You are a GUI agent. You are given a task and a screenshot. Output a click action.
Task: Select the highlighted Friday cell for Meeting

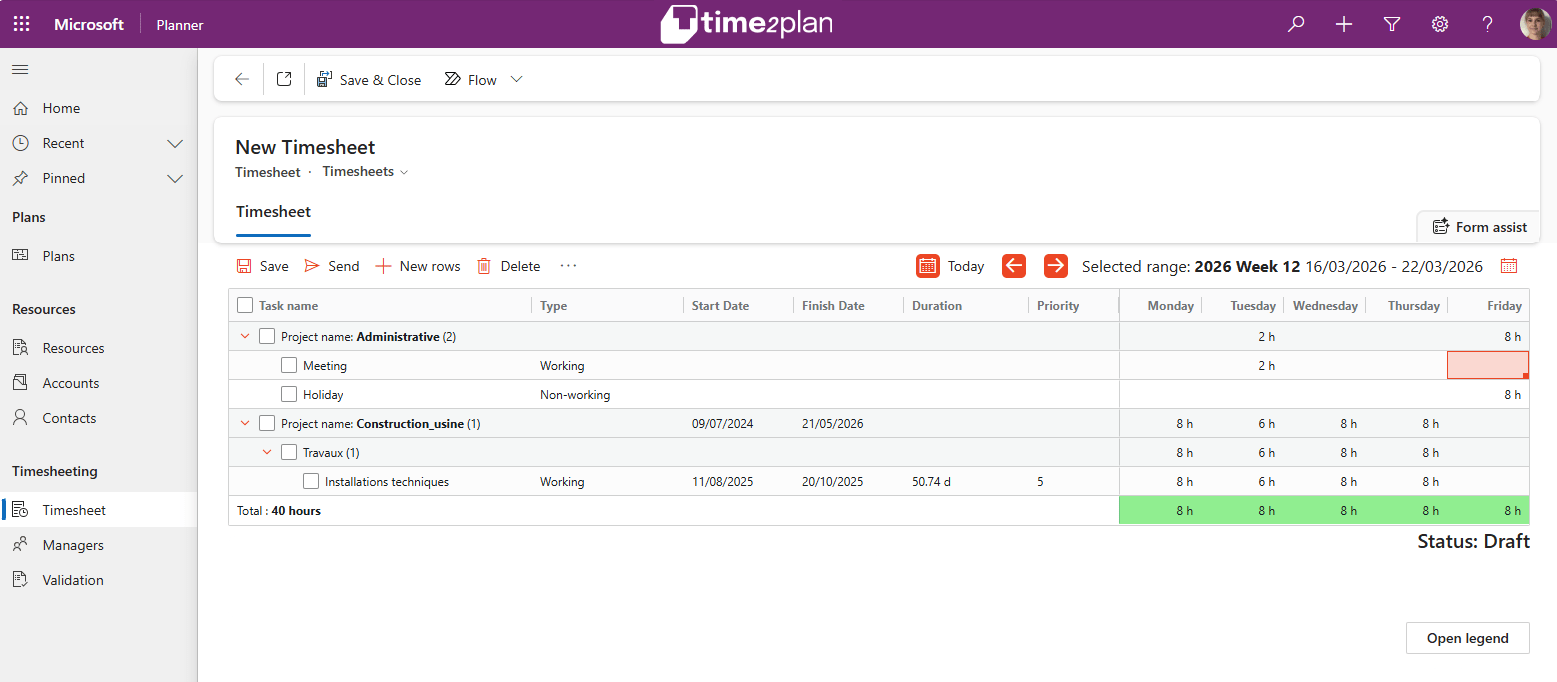(1487, 365)
